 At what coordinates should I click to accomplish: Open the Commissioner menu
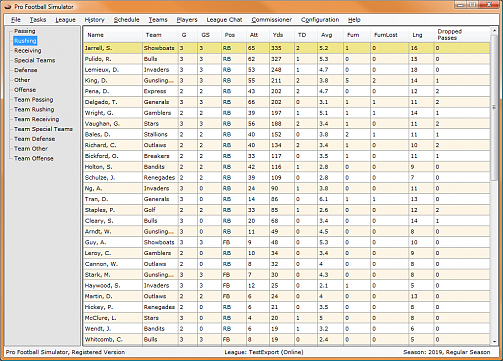[x=271, y=20]
